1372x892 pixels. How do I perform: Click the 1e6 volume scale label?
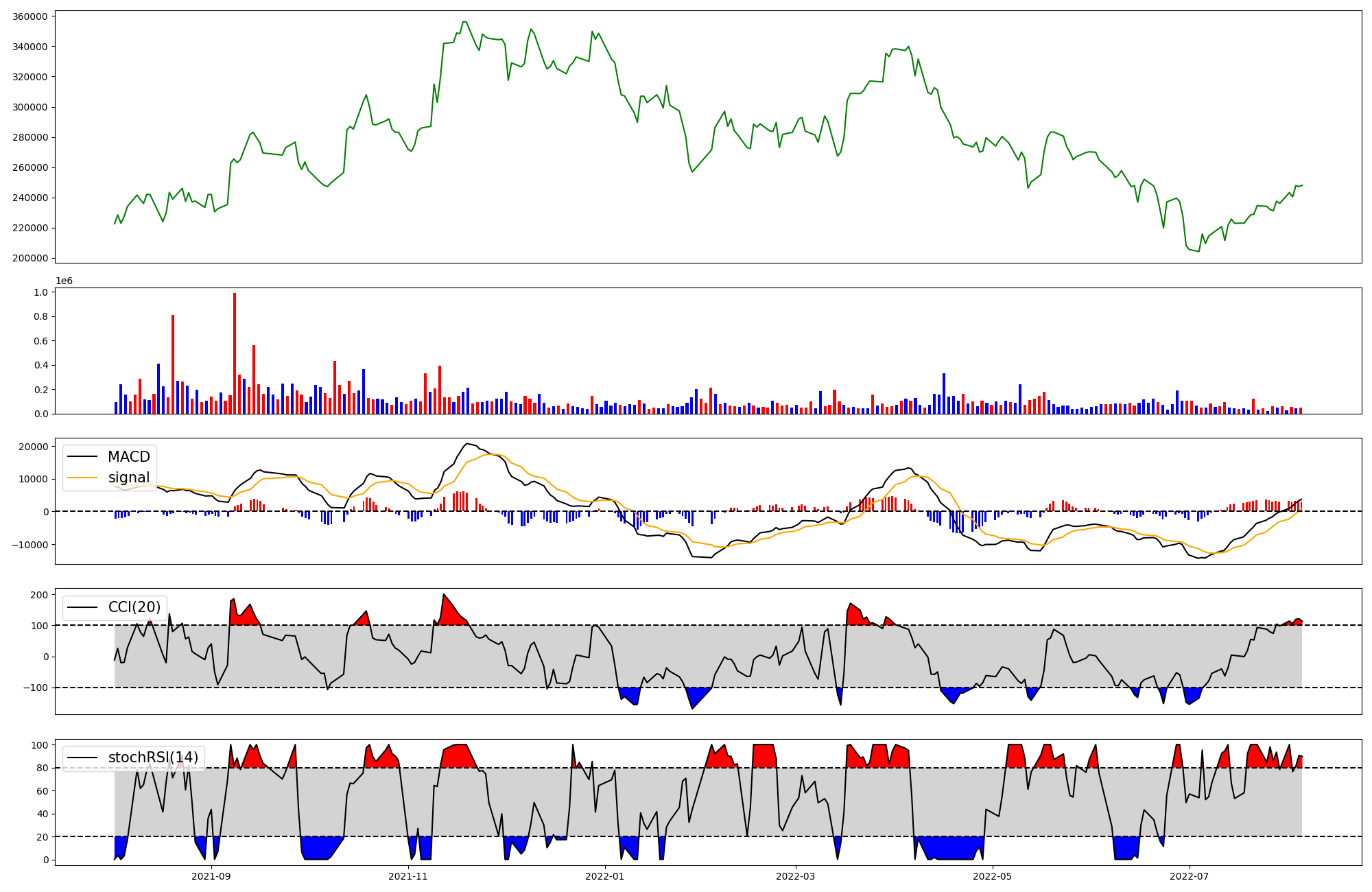click(x=64, y=281)
